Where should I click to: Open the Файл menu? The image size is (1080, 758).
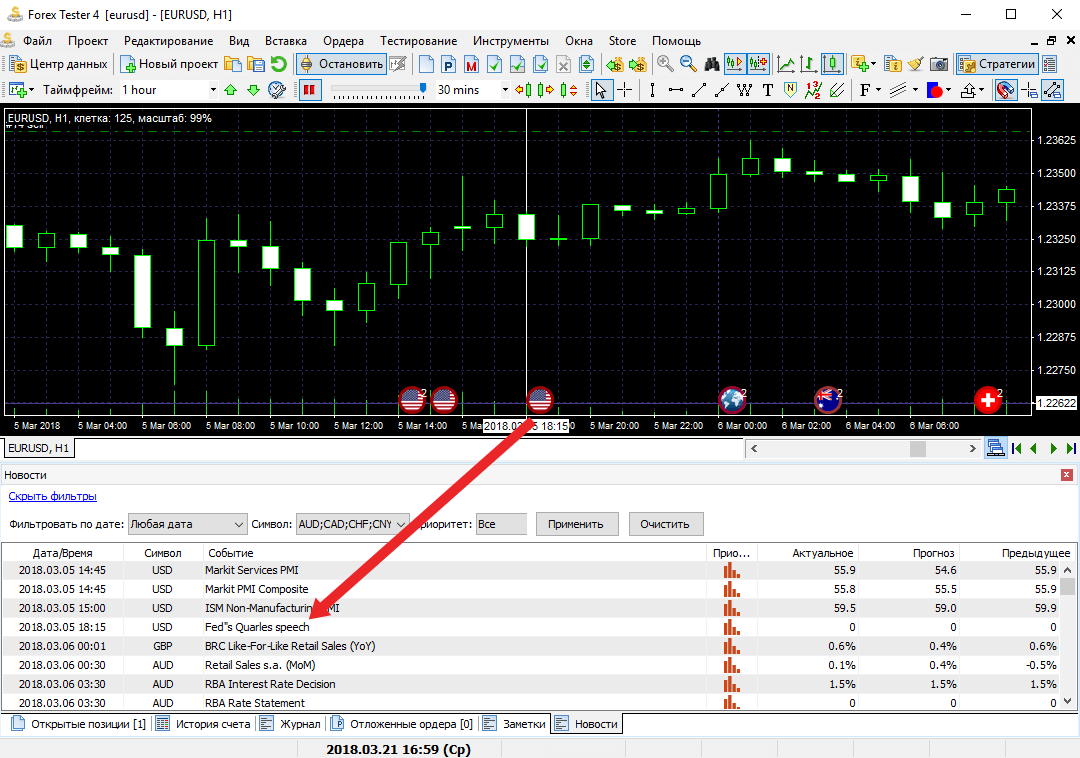pos(37,41)
